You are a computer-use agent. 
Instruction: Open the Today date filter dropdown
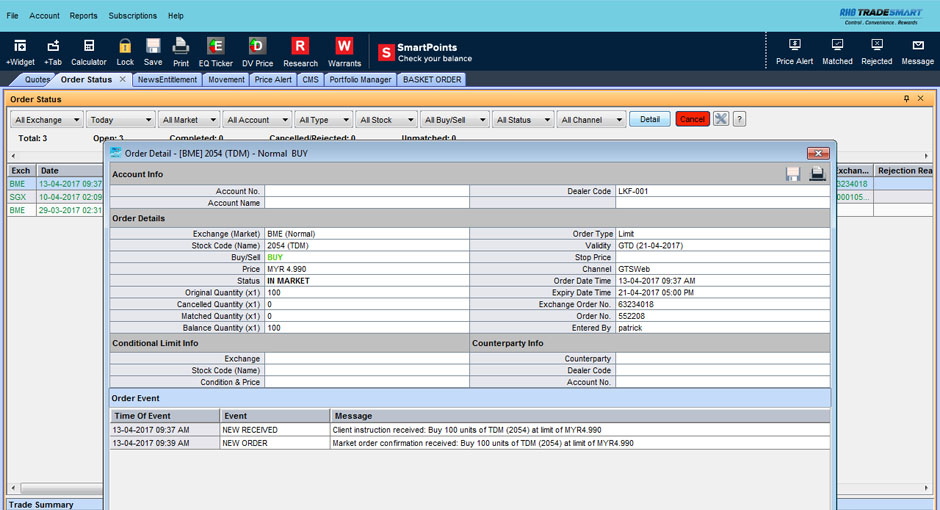click(120, 120)
